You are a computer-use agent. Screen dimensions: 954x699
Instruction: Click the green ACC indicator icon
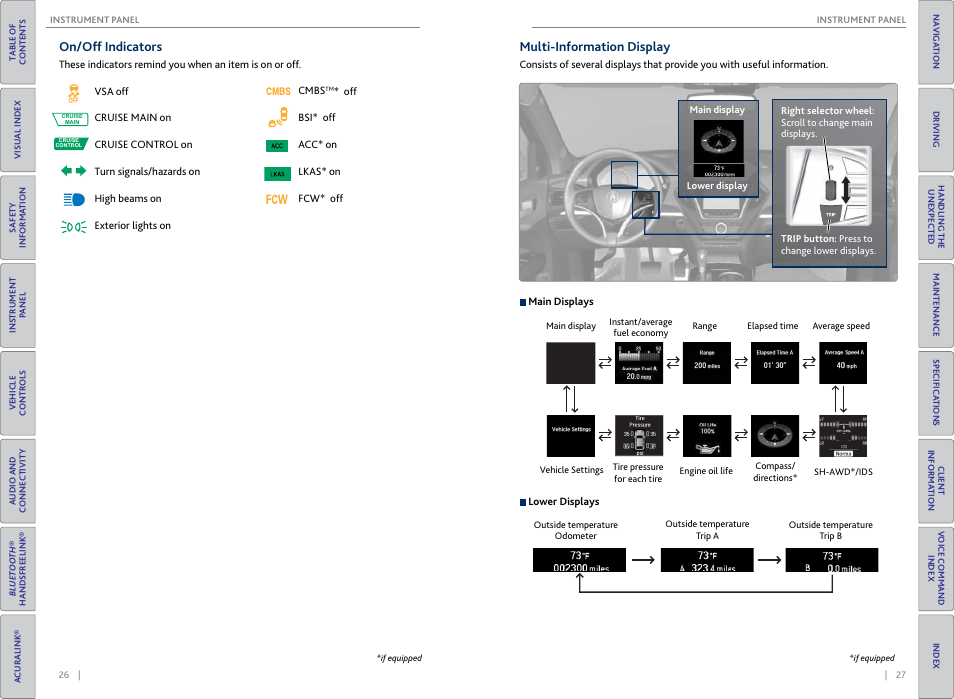pos(277,145)
